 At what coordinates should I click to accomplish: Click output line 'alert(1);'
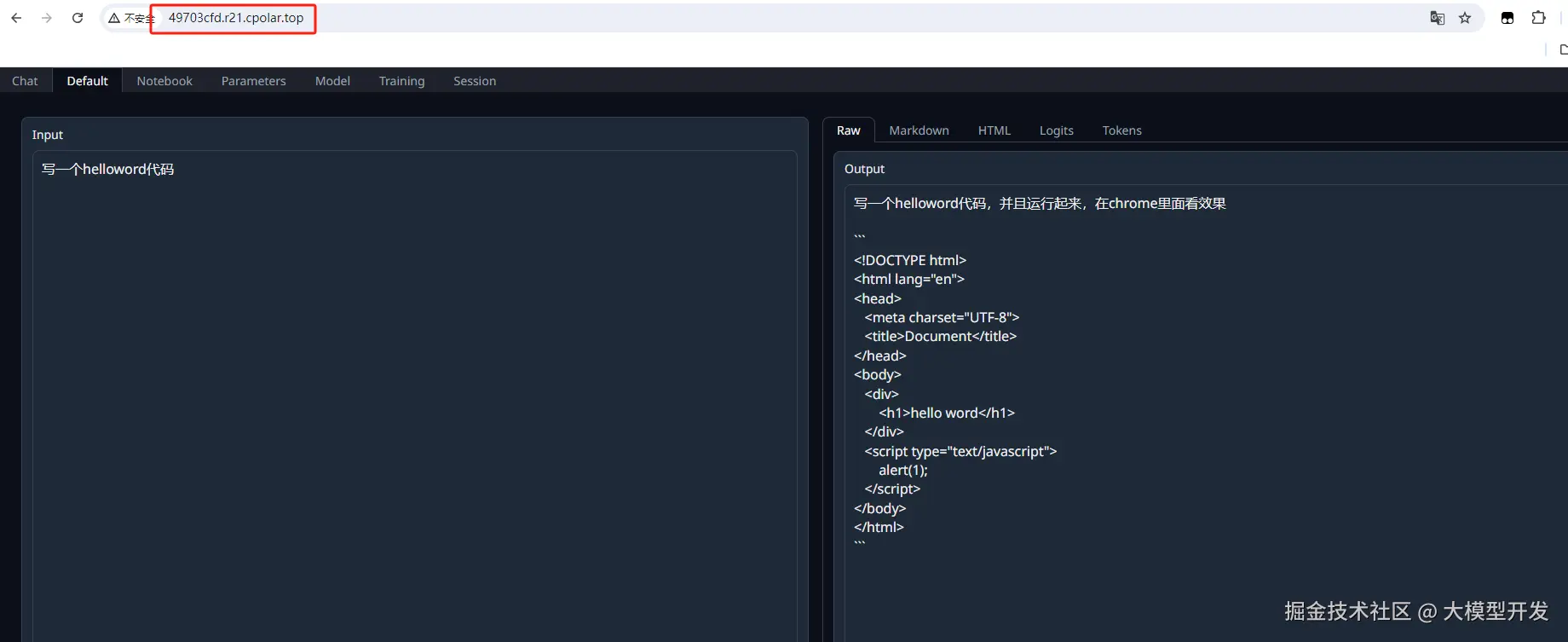903,470
